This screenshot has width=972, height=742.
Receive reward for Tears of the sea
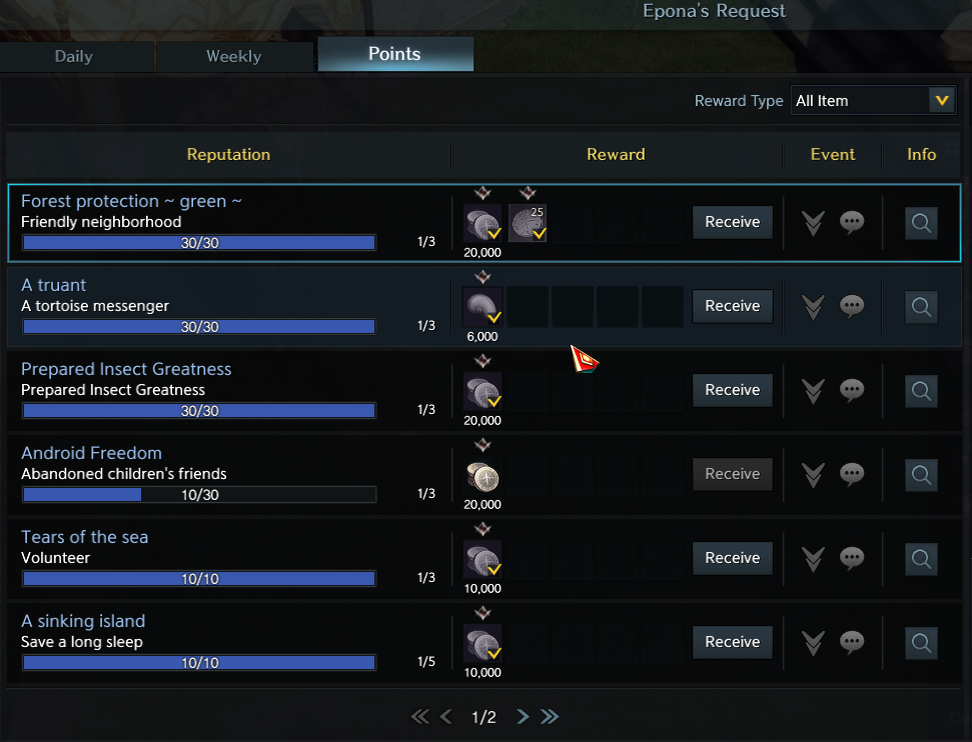coord(732,558)
